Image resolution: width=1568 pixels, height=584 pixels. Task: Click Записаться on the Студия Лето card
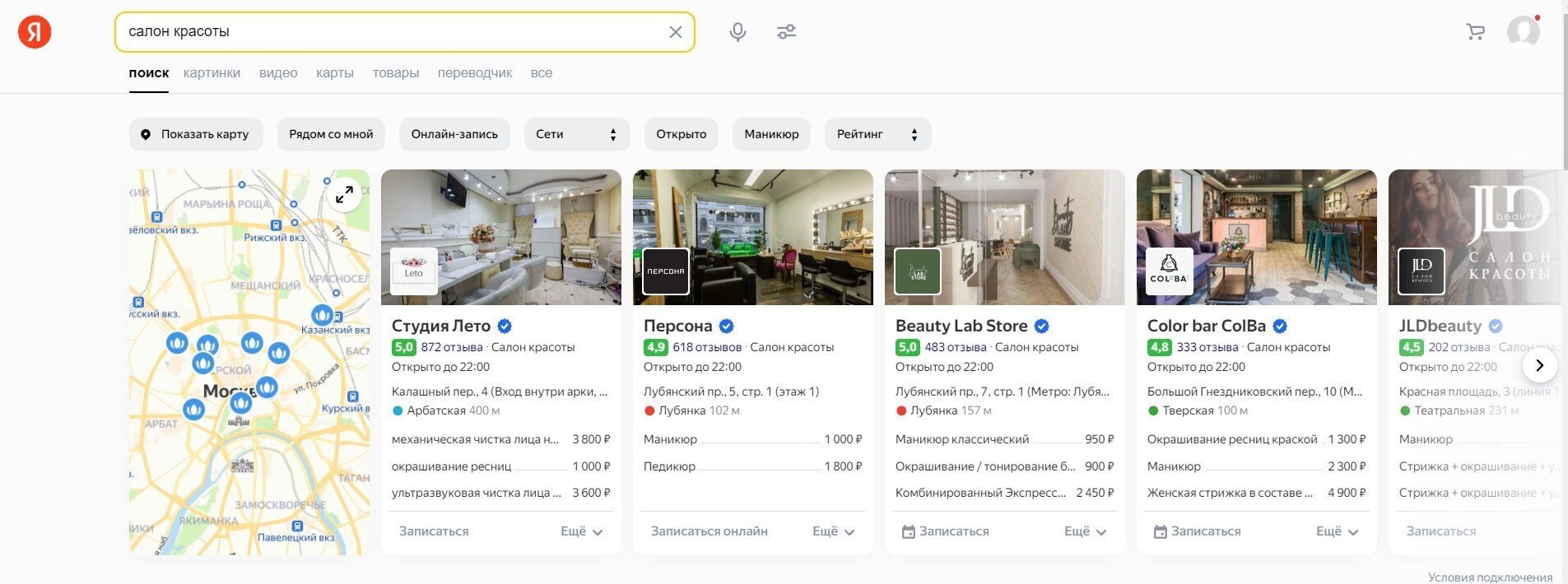pos(434,531)
